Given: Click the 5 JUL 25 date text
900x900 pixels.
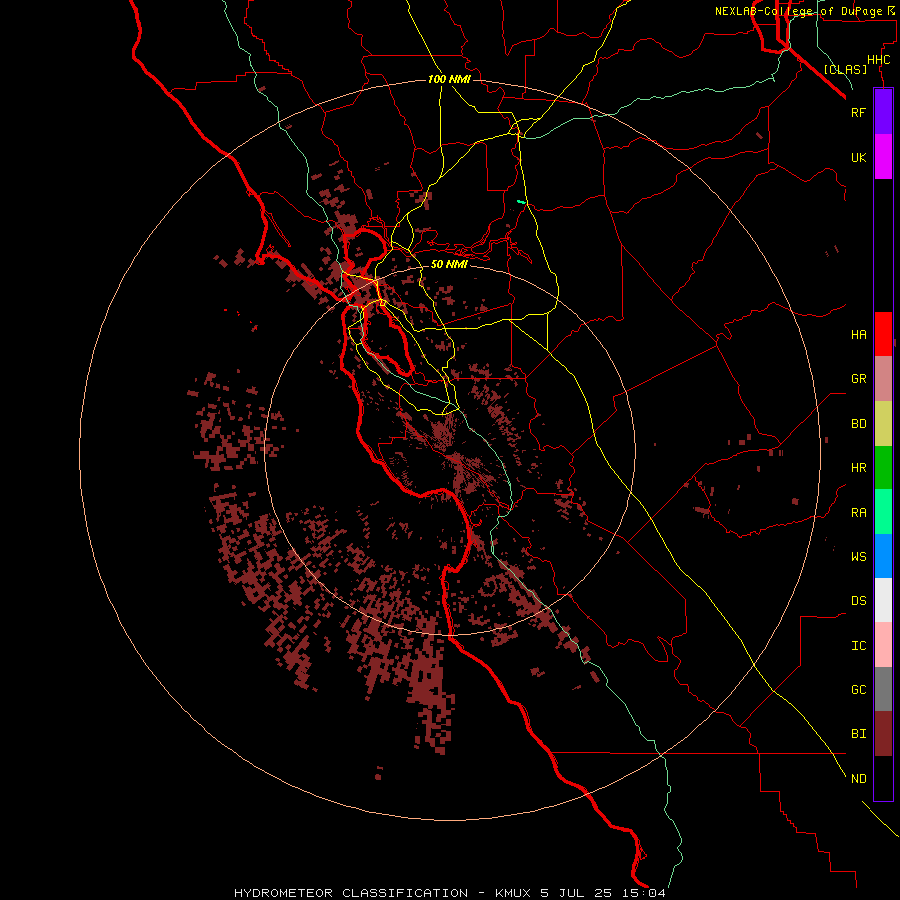Looking at the screenshot, I should 577,893.
